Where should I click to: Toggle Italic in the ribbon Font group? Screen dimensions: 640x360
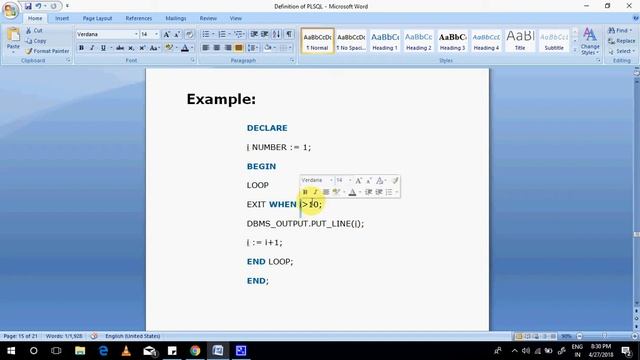point(92,48)
